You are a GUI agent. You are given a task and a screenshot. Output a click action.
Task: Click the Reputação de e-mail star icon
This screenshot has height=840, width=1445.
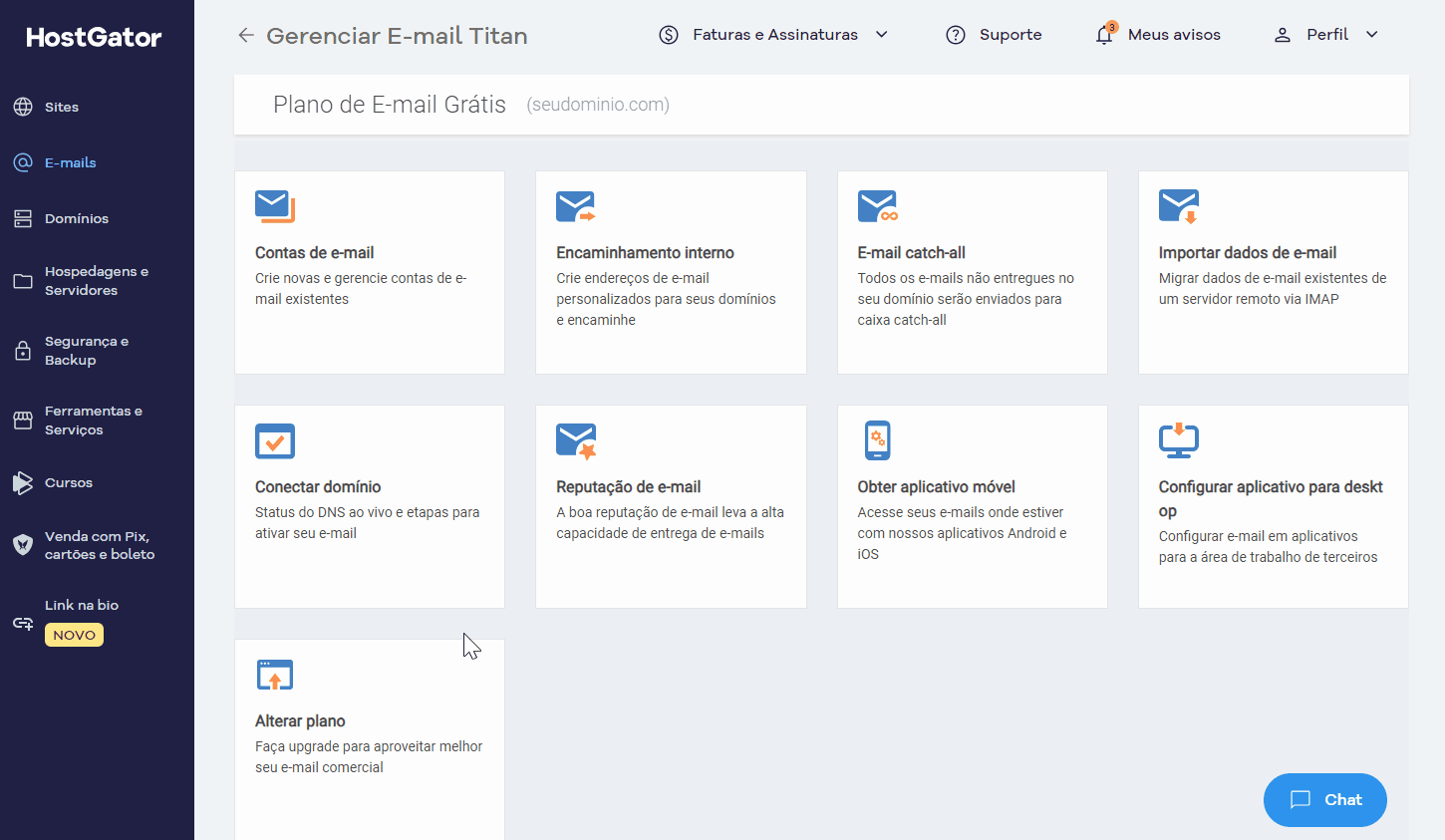coord(576,441)
